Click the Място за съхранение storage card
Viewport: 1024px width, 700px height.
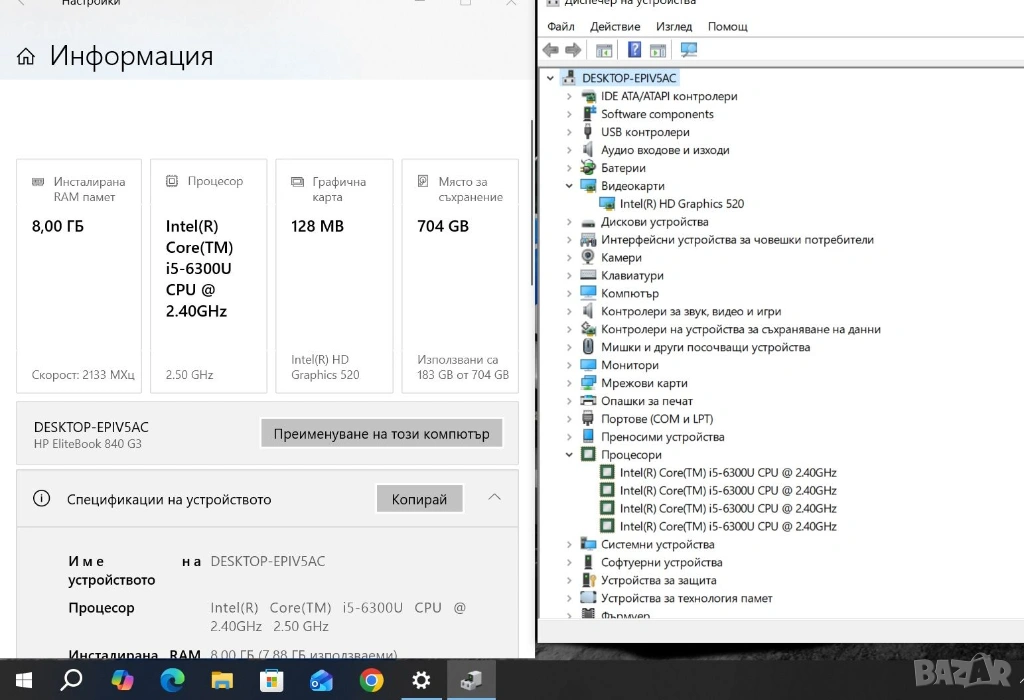click(460, 275)
